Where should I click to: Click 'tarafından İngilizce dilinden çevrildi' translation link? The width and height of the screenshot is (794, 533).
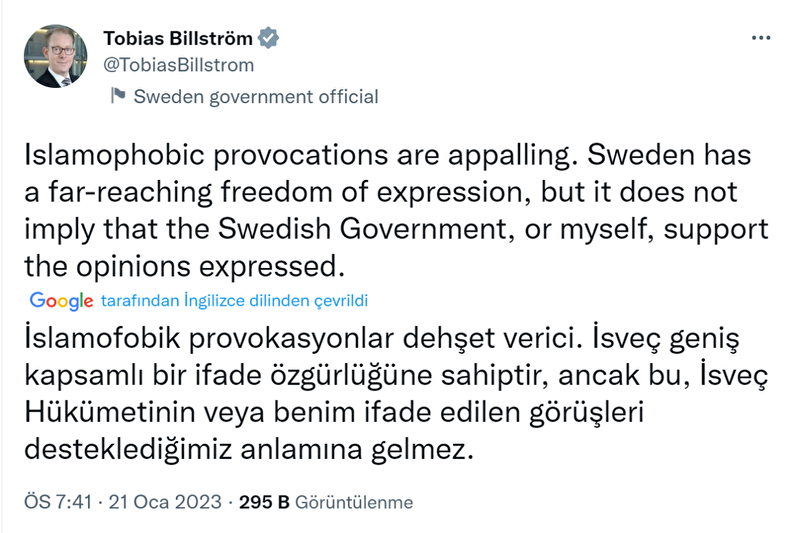tap(234, 300)
